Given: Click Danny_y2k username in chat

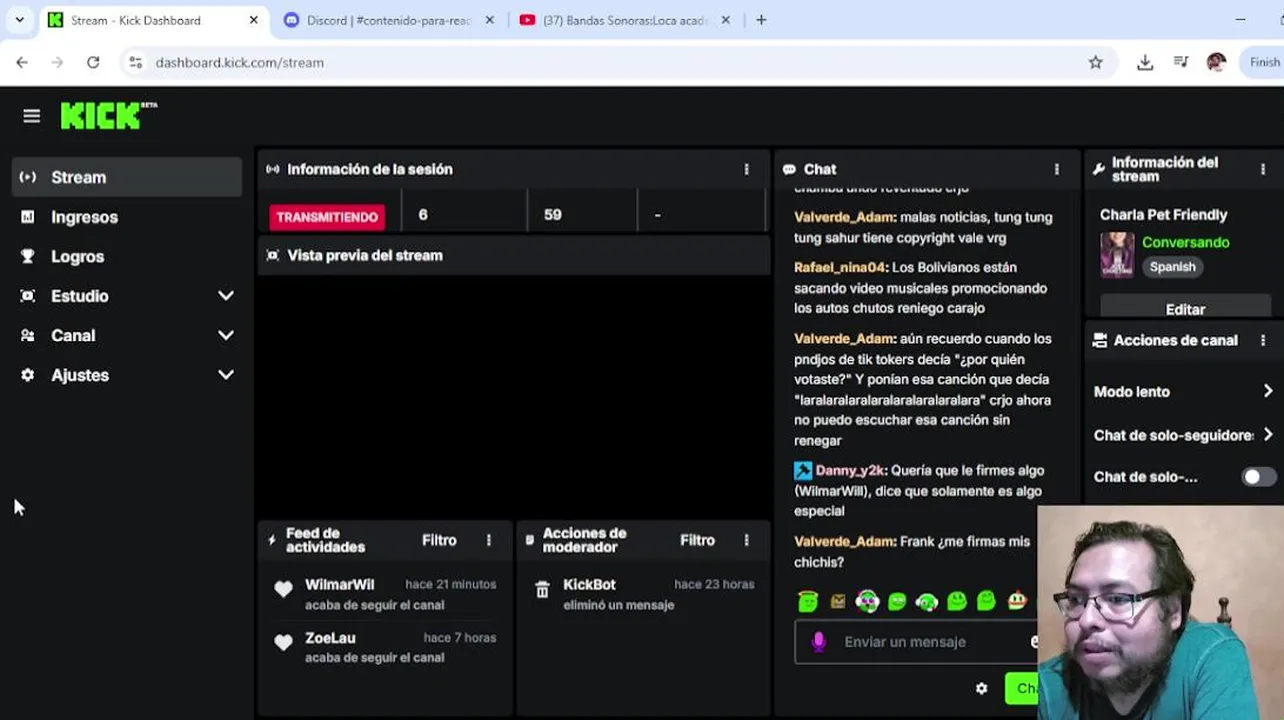Looking at the screenshot, I should coord(850,470).
